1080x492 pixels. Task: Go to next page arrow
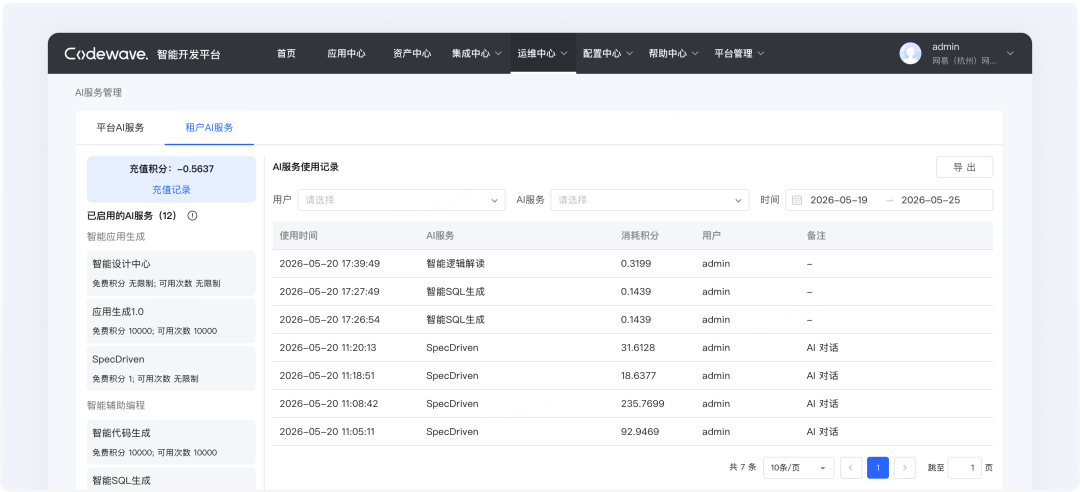pyautogui.click(x=904, y=467)
